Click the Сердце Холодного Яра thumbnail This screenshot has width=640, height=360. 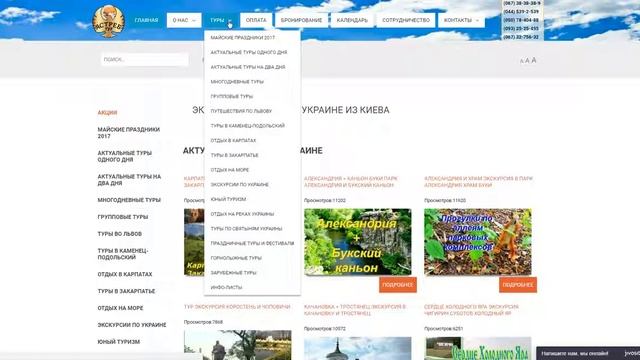click(x=478, y=348)
